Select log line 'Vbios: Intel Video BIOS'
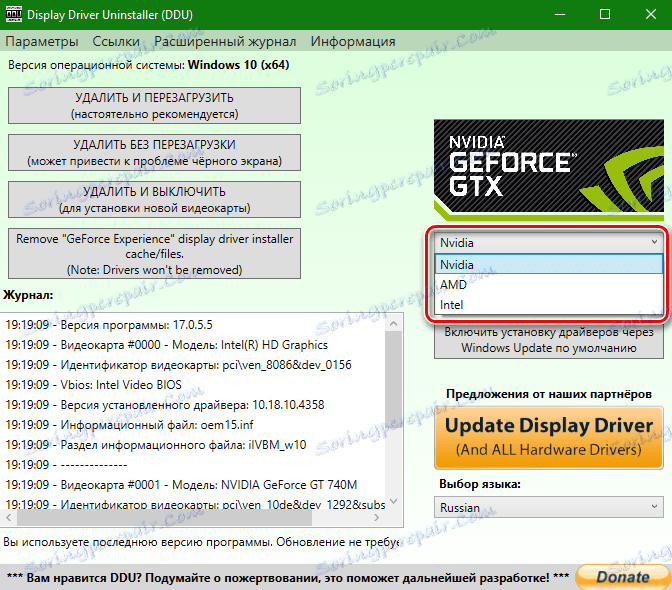 point(93,385)
